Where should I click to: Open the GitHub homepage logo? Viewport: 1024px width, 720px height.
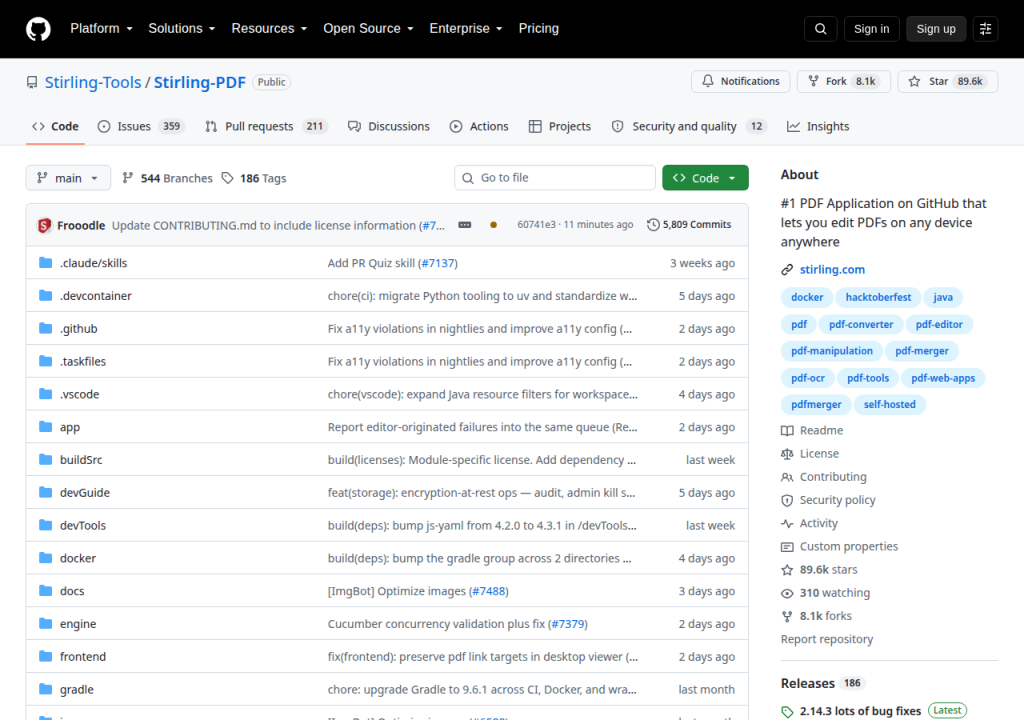[x=38, y=29]
